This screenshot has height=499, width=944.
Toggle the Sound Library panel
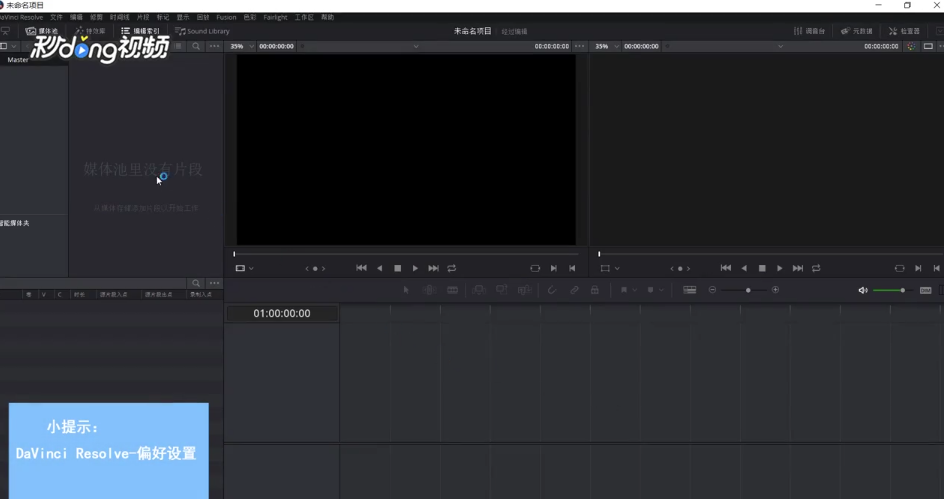(202, 31)
